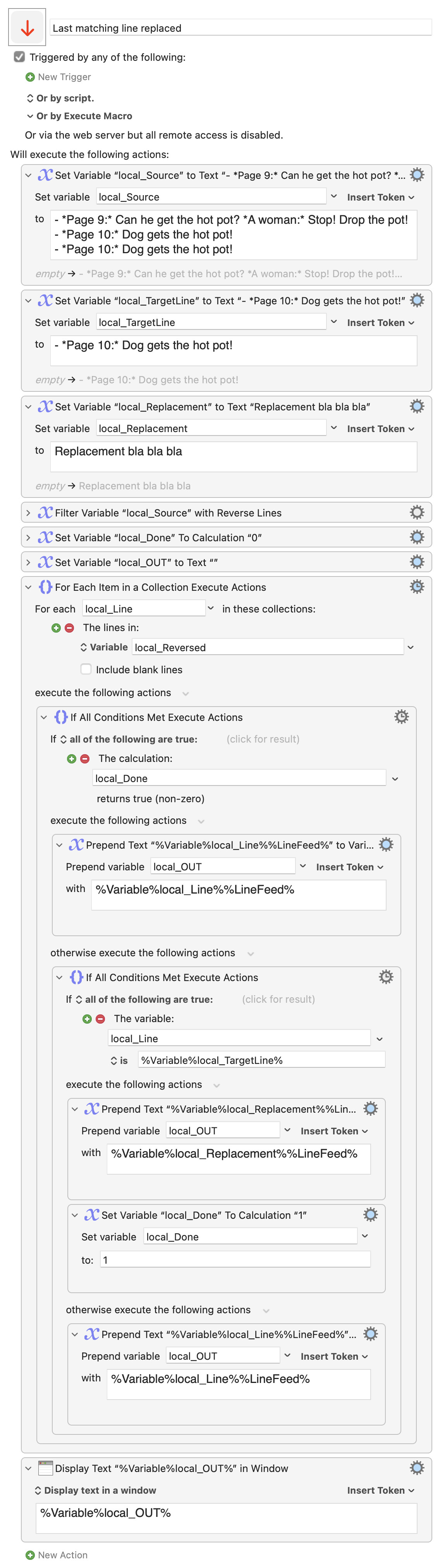Image resolution: width=440 pixels, height=1568 pixels.
Task: Click the red down-arrow macro icon
Action: [27, 28]
